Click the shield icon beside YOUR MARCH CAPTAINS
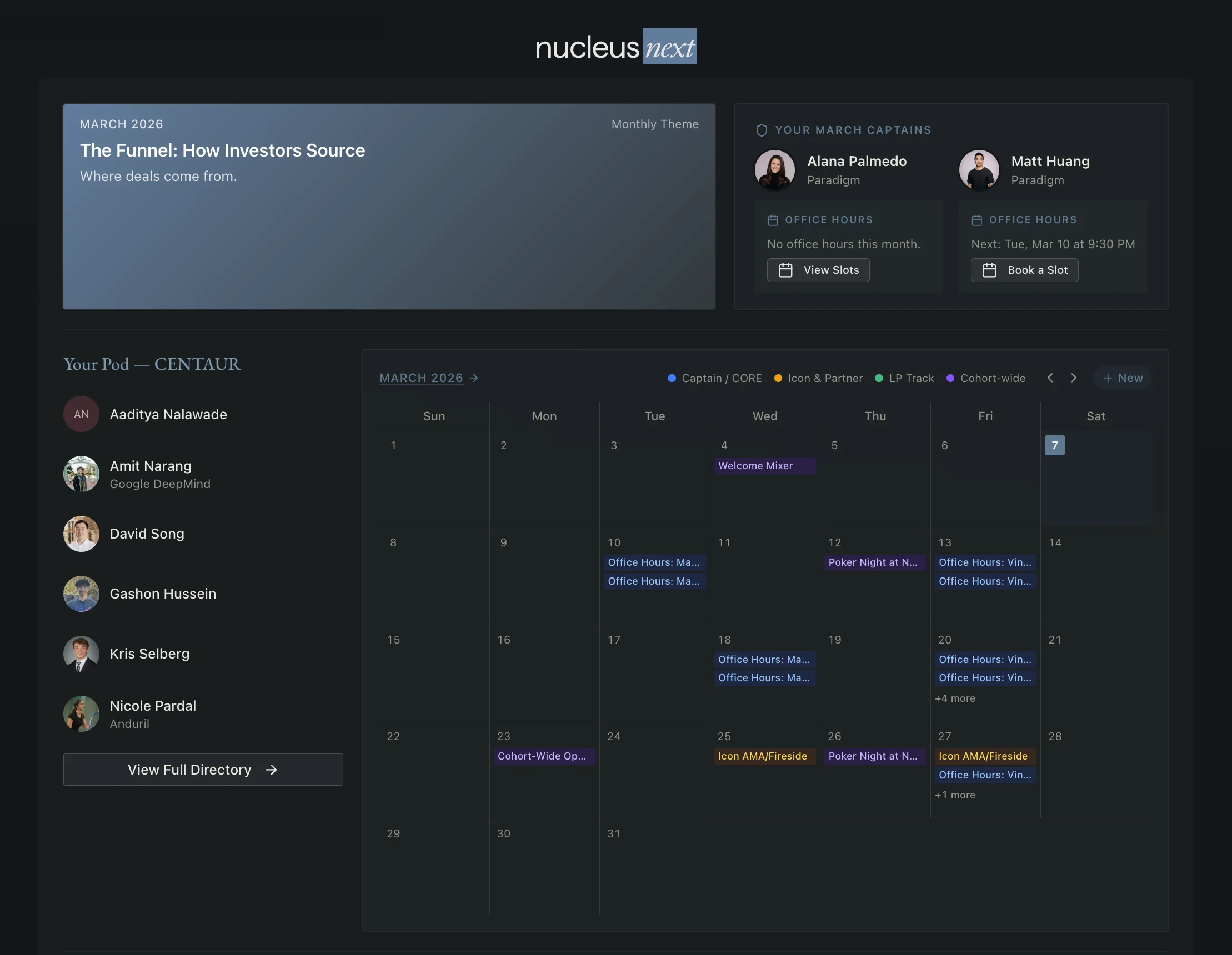The height and width of the screenshot is (955, 1232). (x=762, y=130)
